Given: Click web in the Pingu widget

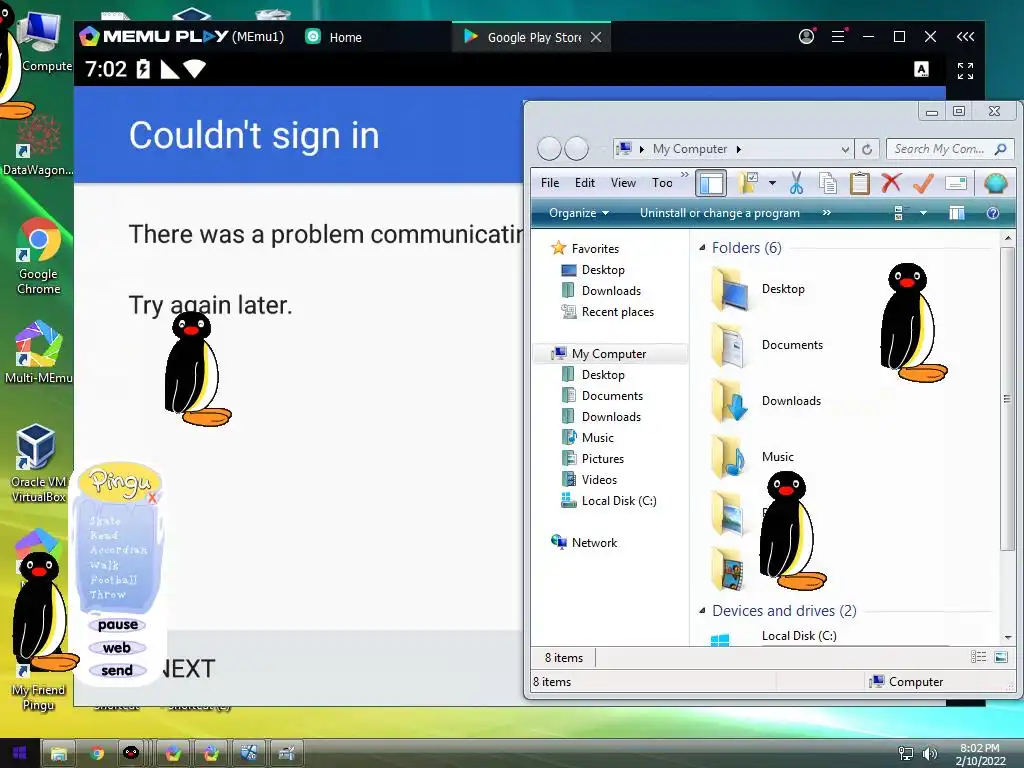Looking at the screenshot, I should point(117,648).
